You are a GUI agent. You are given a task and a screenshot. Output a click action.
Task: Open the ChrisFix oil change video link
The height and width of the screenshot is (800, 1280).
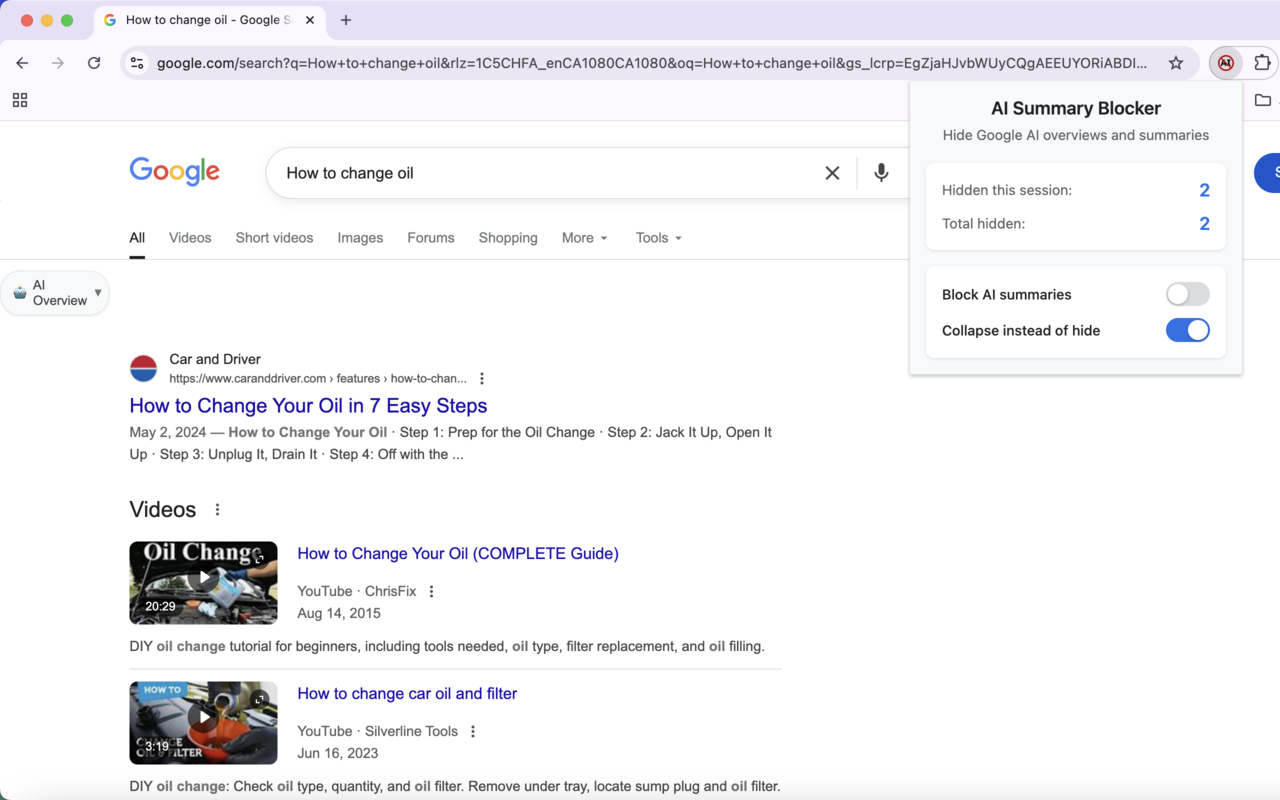click(x=457, y=553)
